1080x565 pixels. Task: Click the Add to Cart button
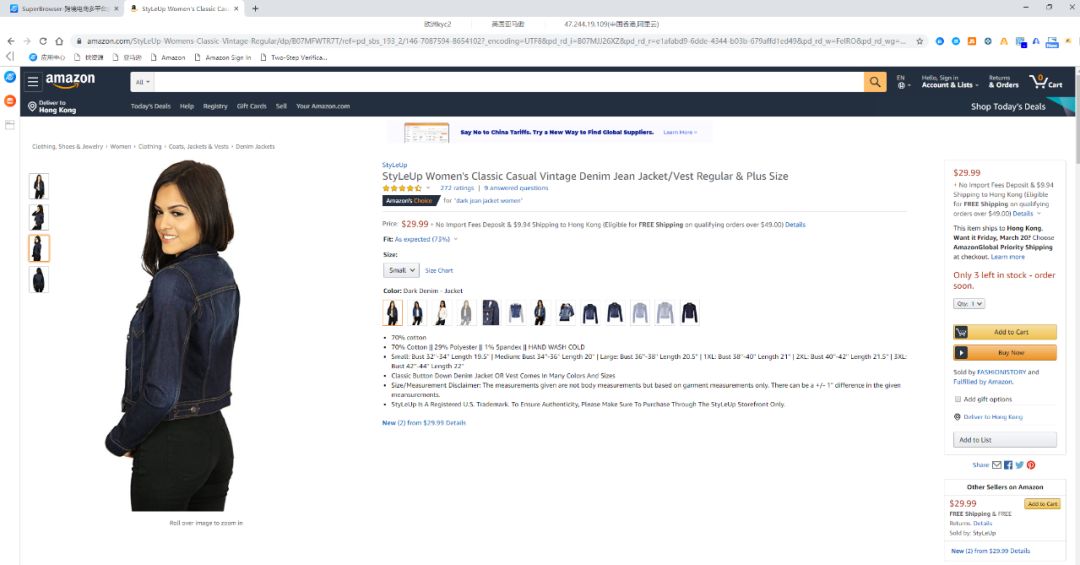[x=1005, y=332]
